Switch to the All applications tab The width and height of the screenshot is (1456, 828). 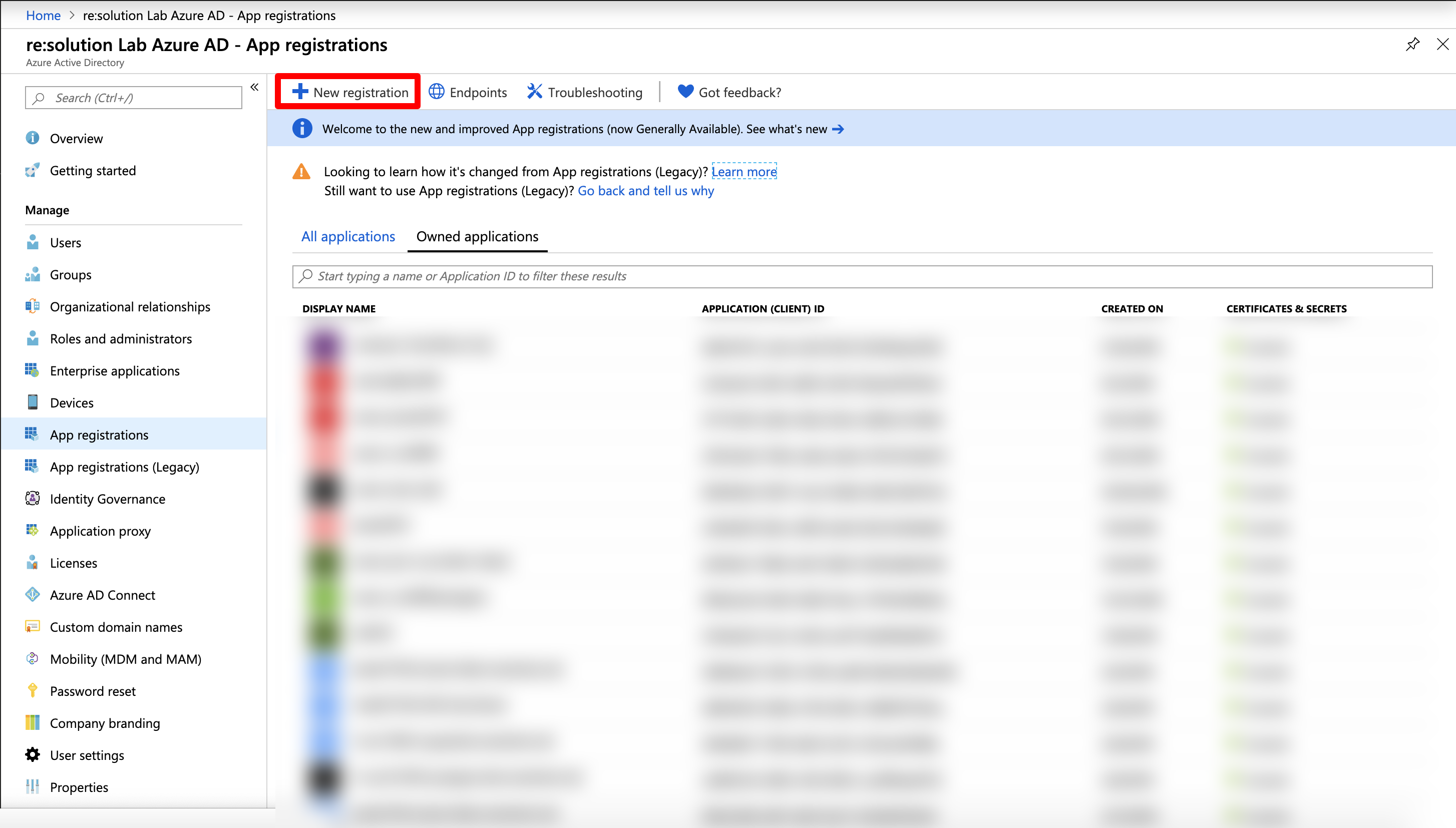tap(348, 237)
